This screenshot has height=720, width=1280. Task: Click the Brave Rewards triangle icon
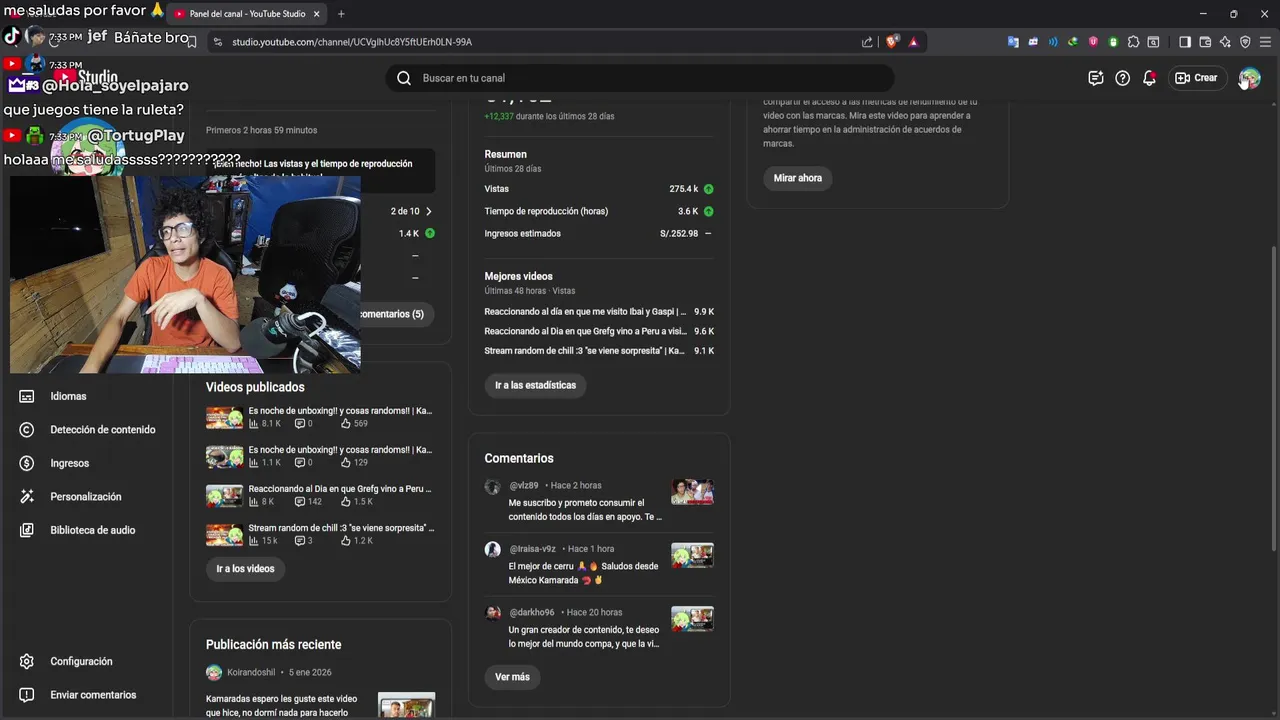[913, 42]
